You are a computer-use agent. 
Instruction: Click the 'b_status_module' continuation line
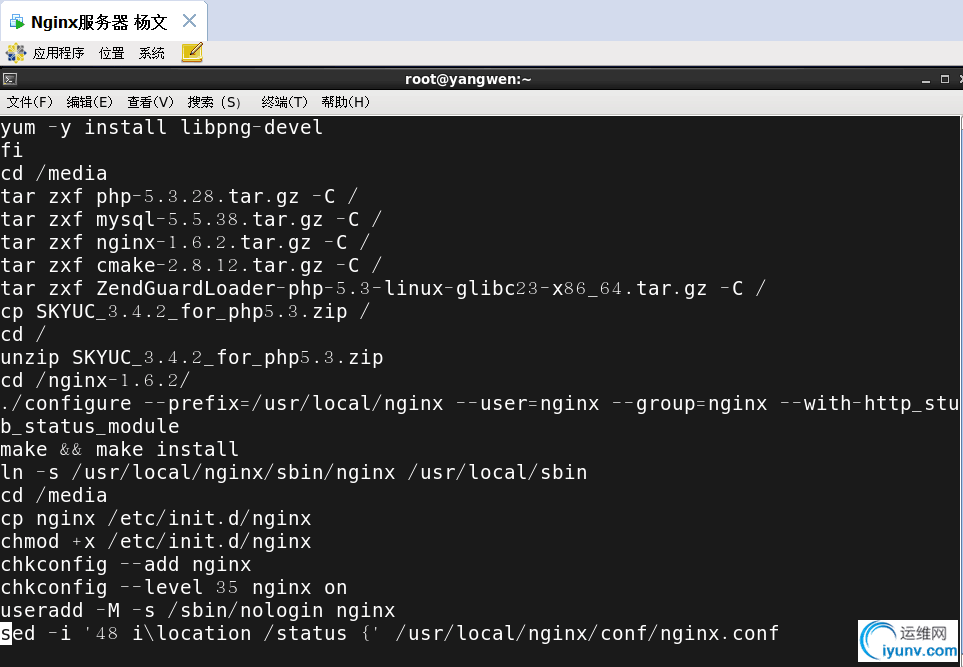pos(90,427)
